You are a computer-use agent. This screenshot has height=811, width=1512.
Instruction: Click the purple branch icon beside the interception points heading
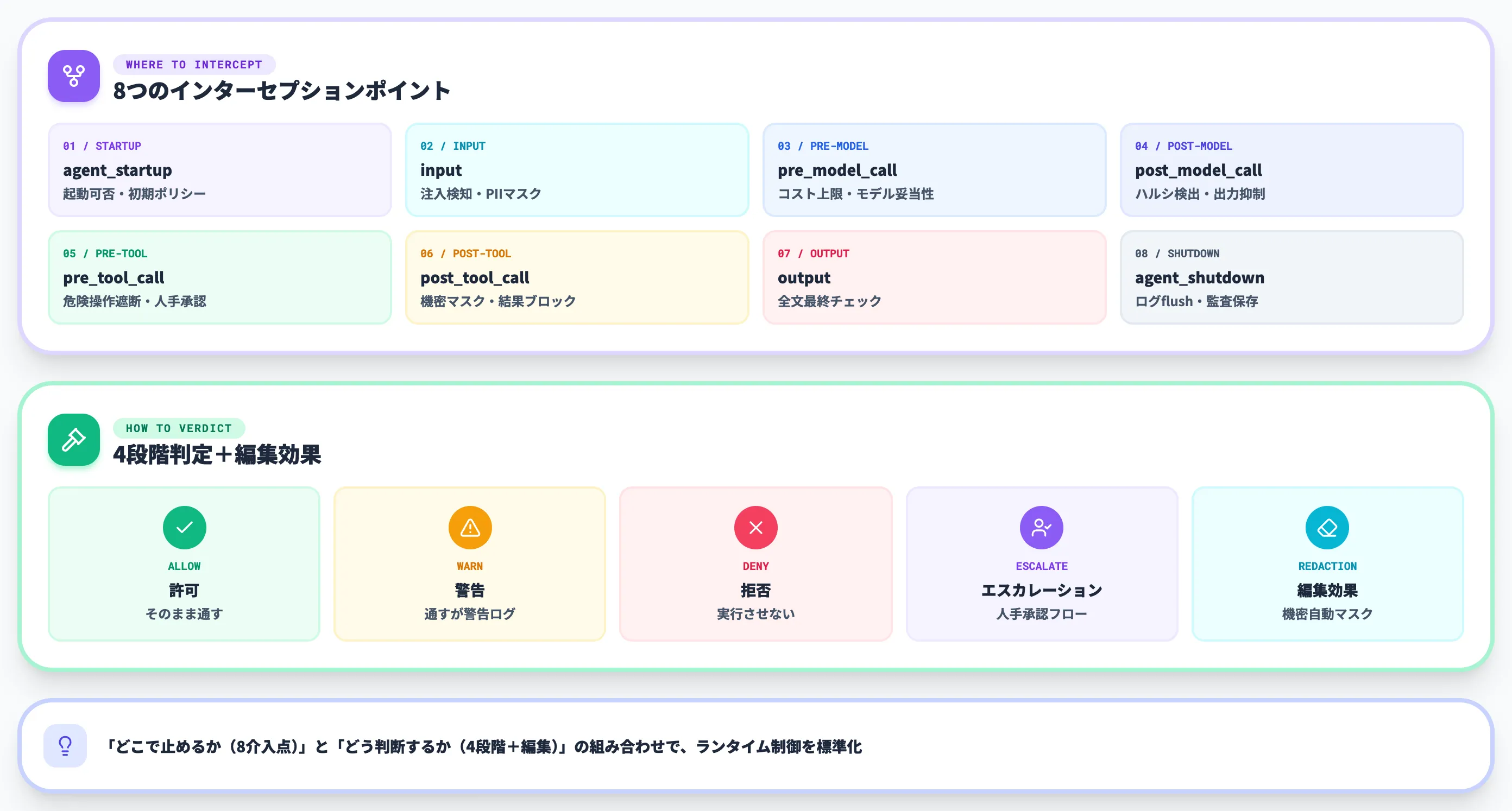pyautogui.click(x=73, y=75)
